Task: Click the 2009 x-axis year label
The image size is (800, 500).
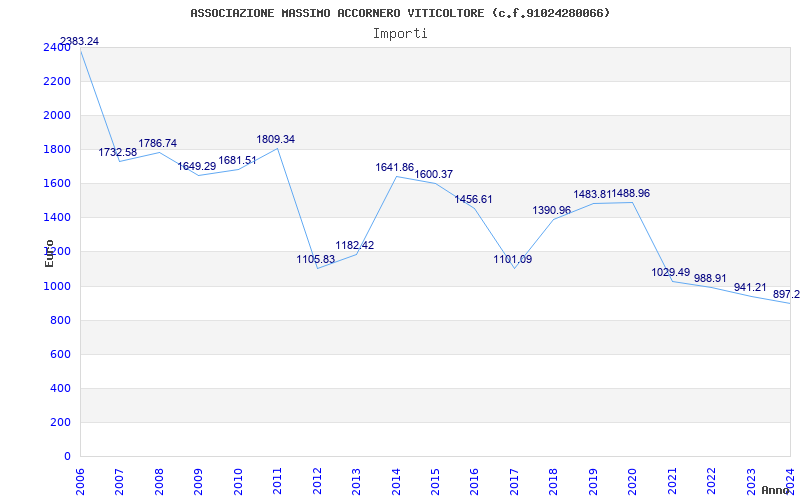Action: (198, 481)
